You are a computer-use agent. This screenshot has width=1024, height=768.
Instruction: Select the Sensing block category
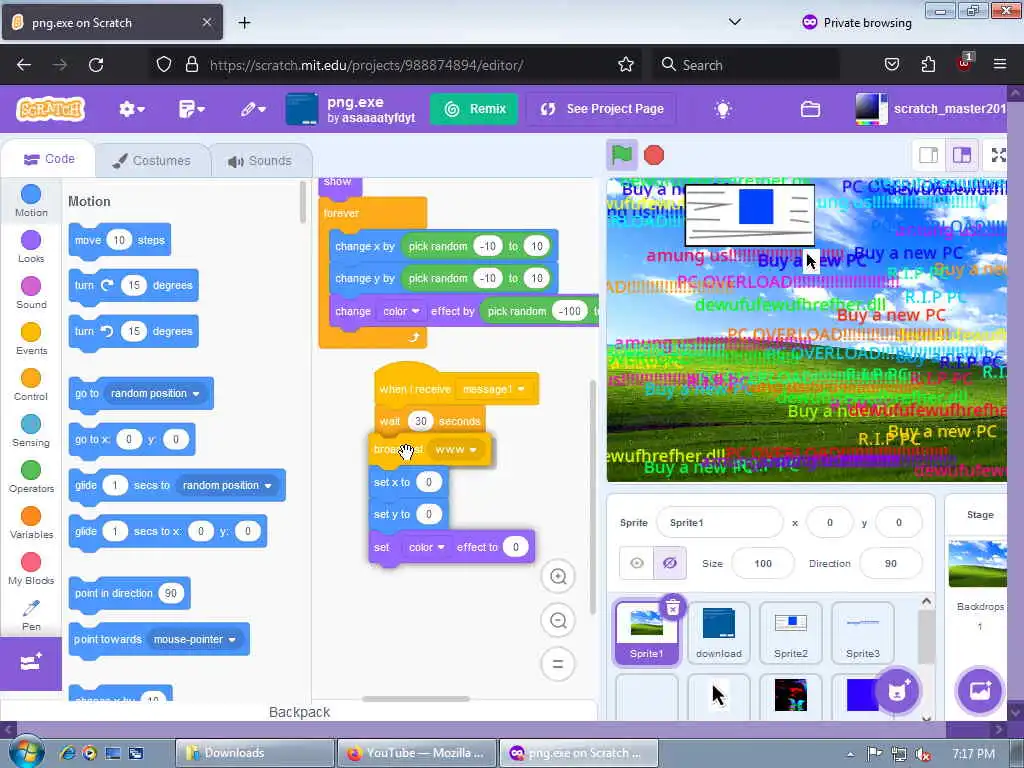coord(31,430)
